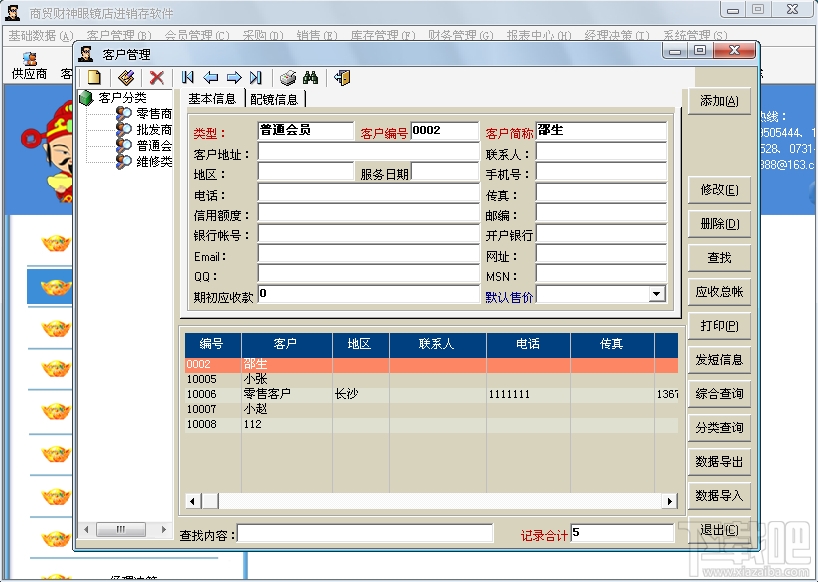Click the 数据导出 button

(719, 462)
